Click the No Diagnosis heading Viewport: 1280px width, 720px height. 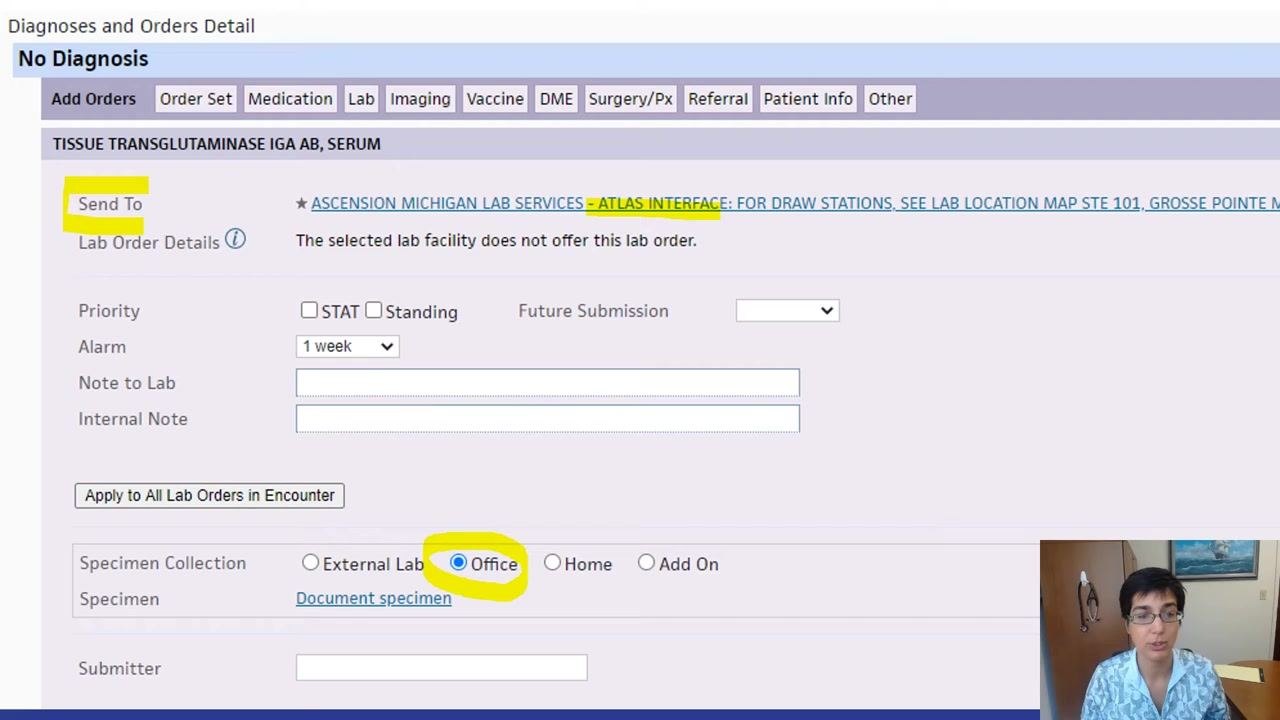click(x=83, y=59)
